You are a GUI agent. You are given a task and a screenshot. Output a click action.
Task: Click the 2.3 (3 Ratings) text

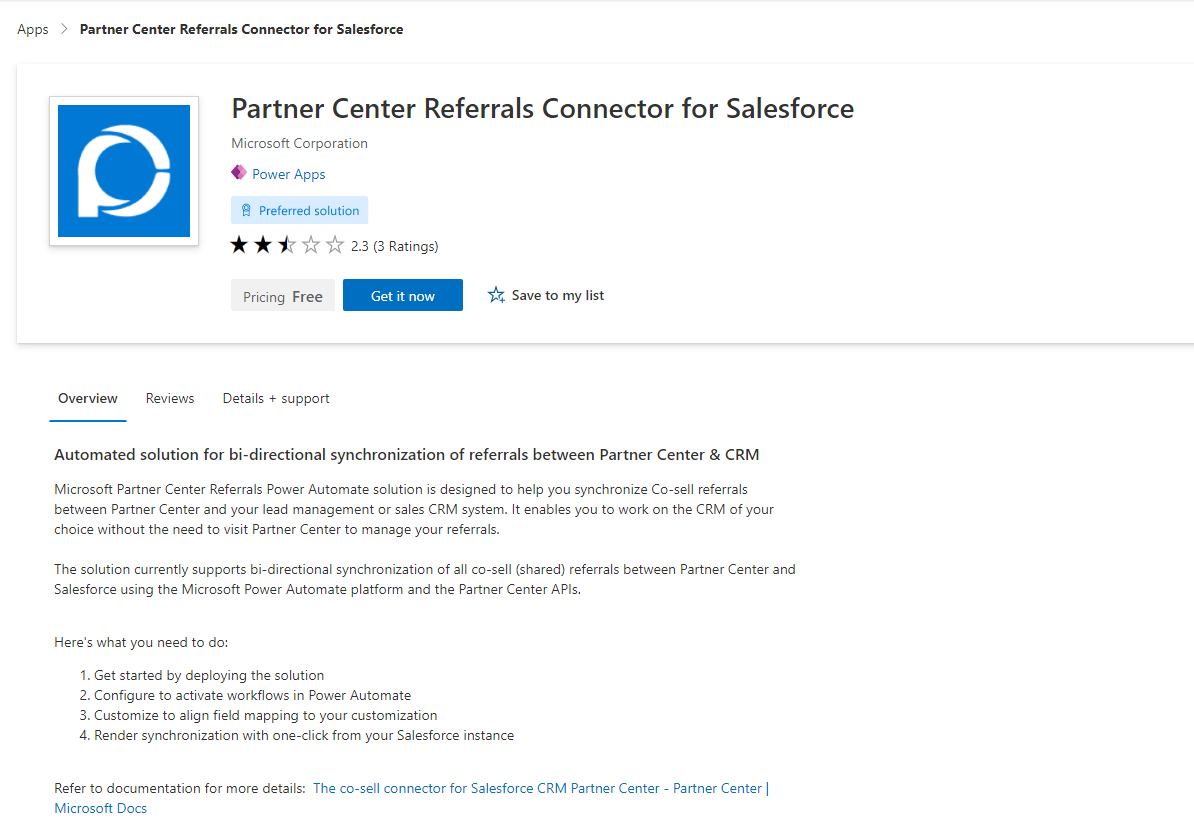point(394,246)
